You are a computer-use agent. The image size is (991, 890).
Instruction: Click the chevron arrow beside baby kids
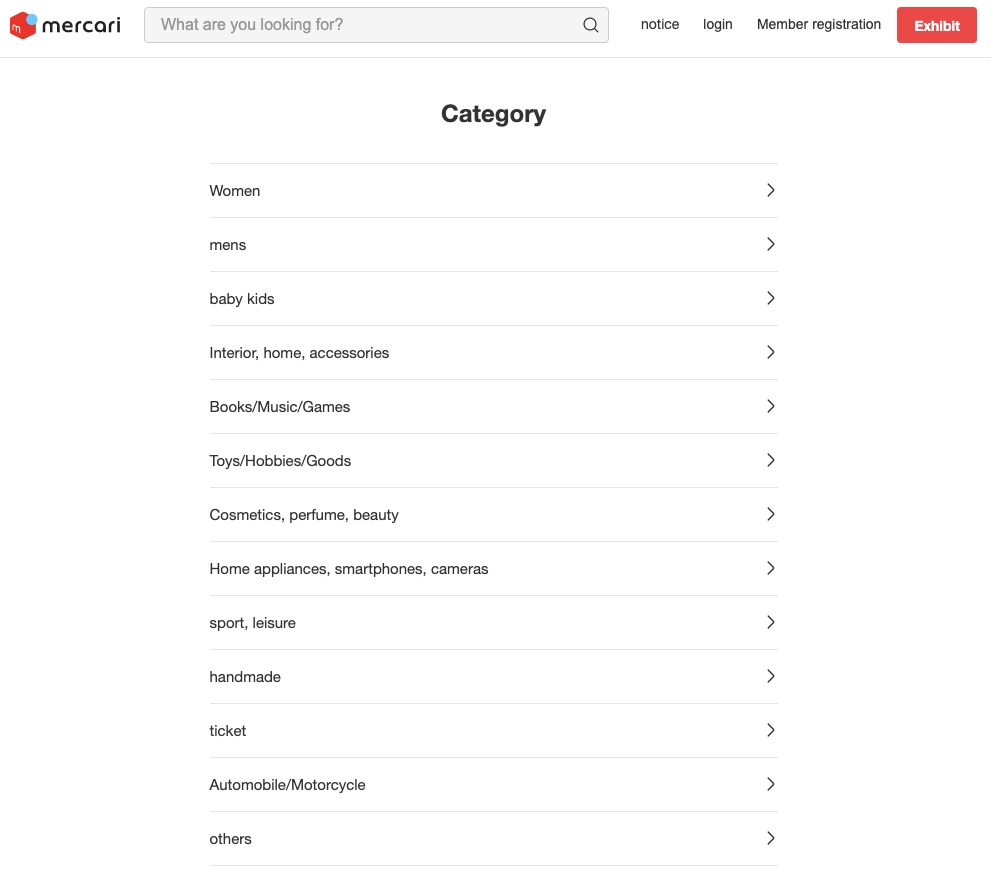pyautogui.click(x=770, y=298)
